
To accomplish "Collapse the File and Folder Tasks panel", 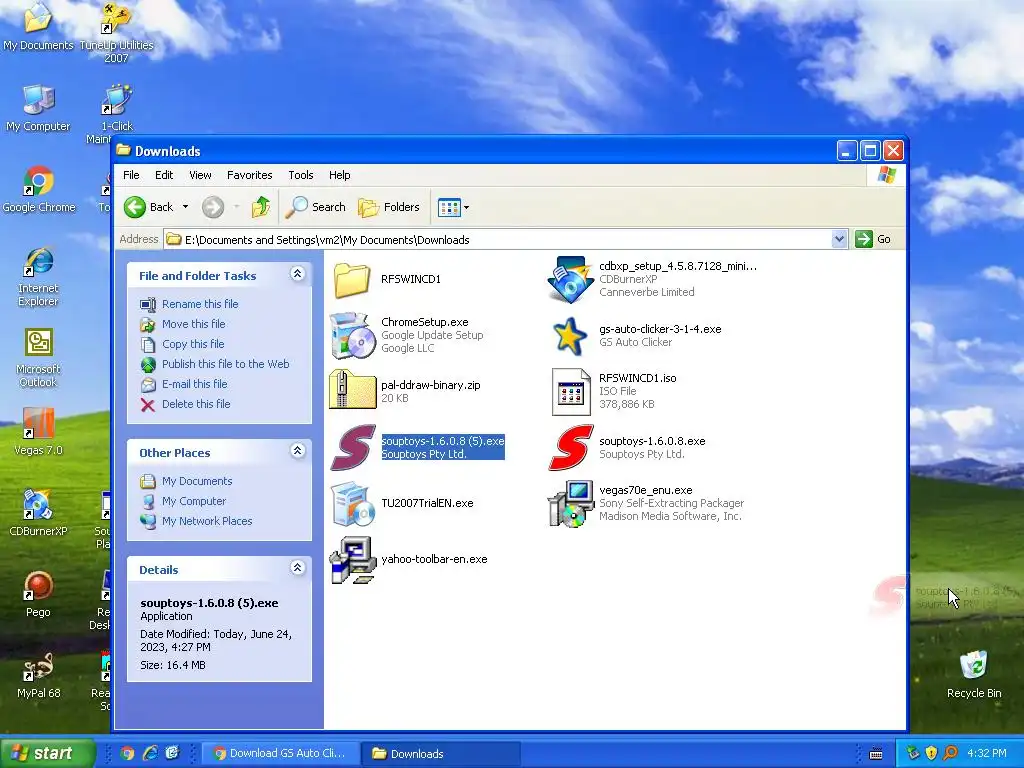I will (x=297, y=274).
